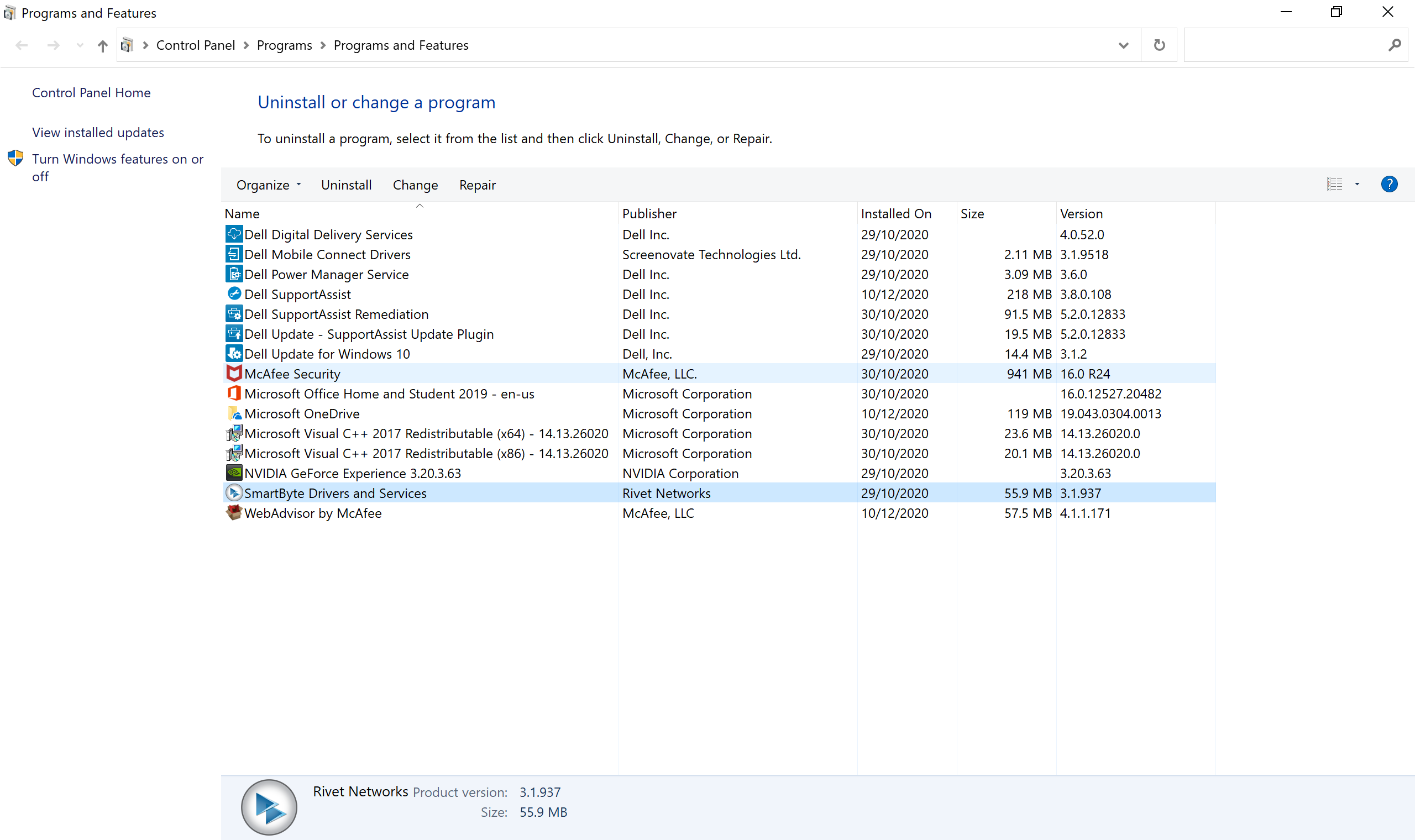This screenshot has height=840, width=1415.
Task: Select the Dell SupportAssist Remediation row name
Action: coord(336,314)
